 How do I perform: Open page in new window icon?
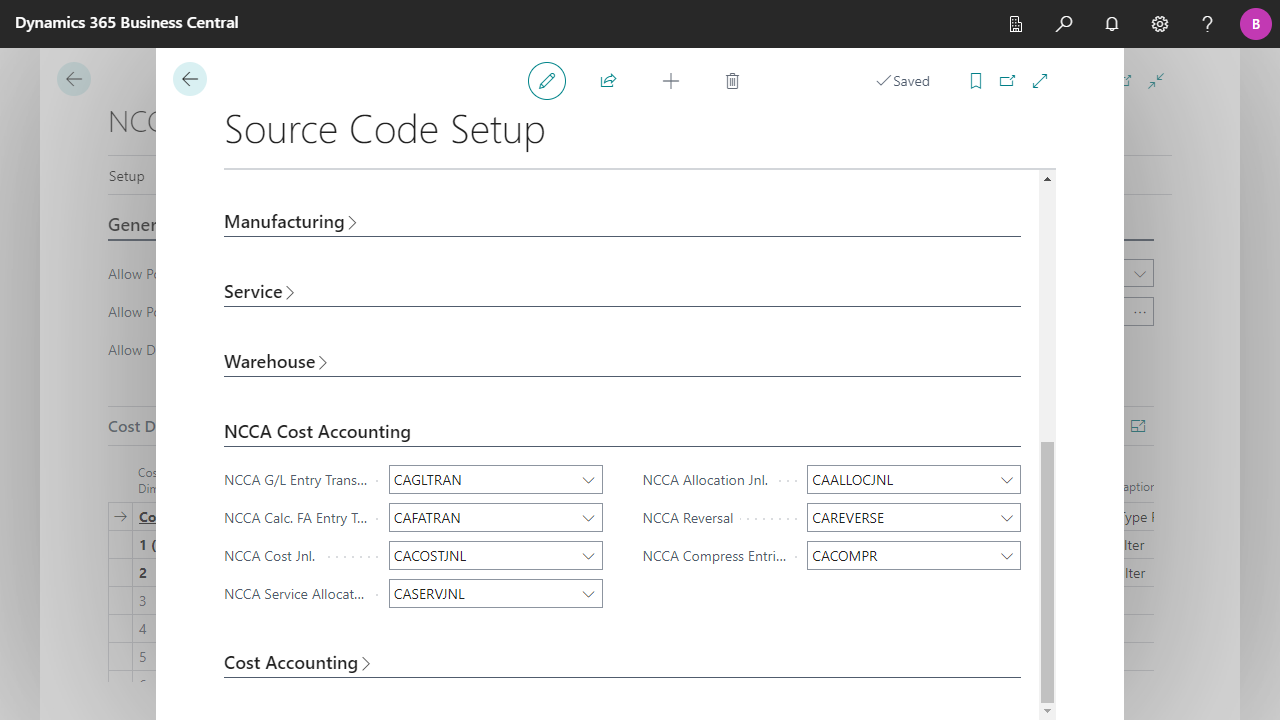1007,81
